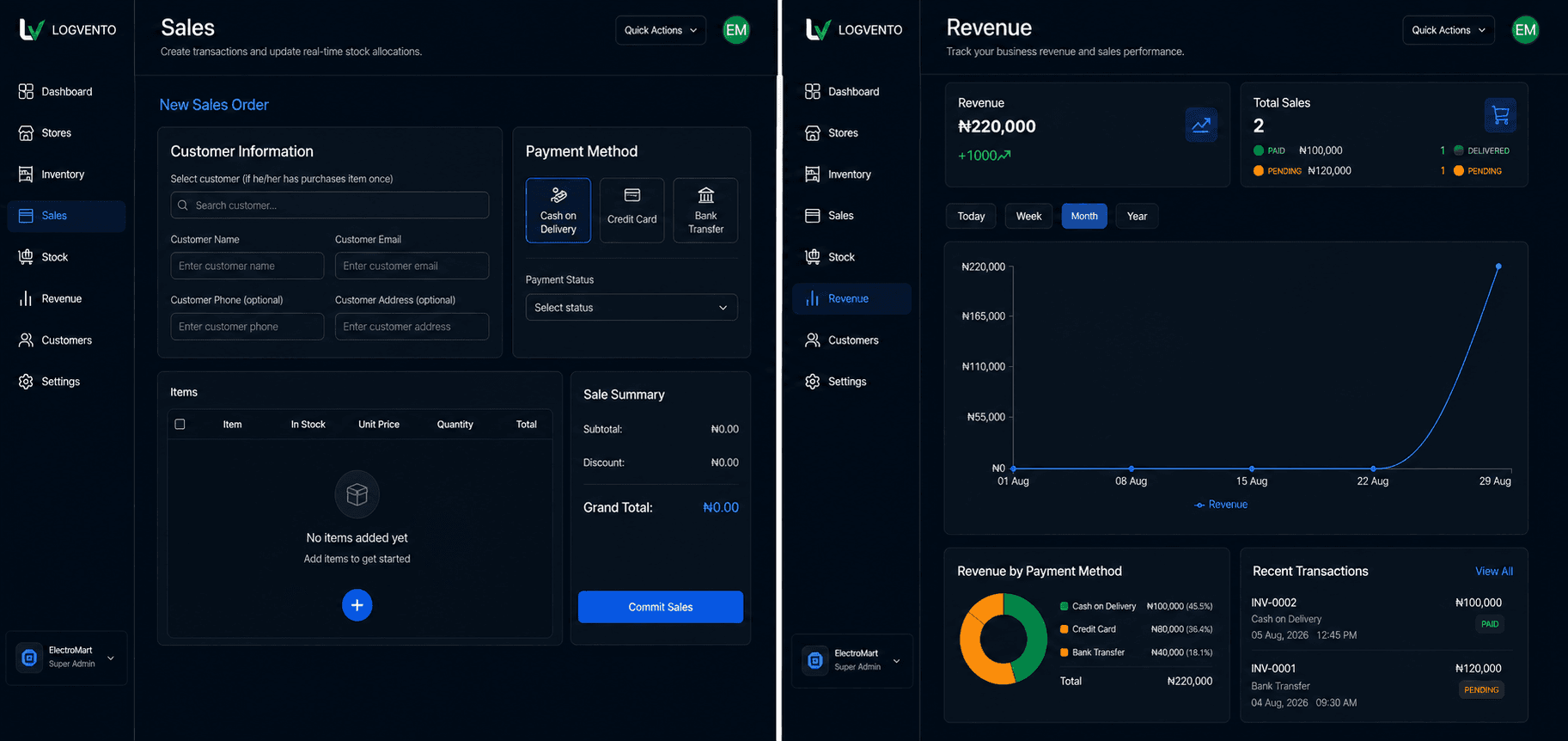Click trending chart icon in Revenue card
1568x741 pixels.
tap(1201, 126)
